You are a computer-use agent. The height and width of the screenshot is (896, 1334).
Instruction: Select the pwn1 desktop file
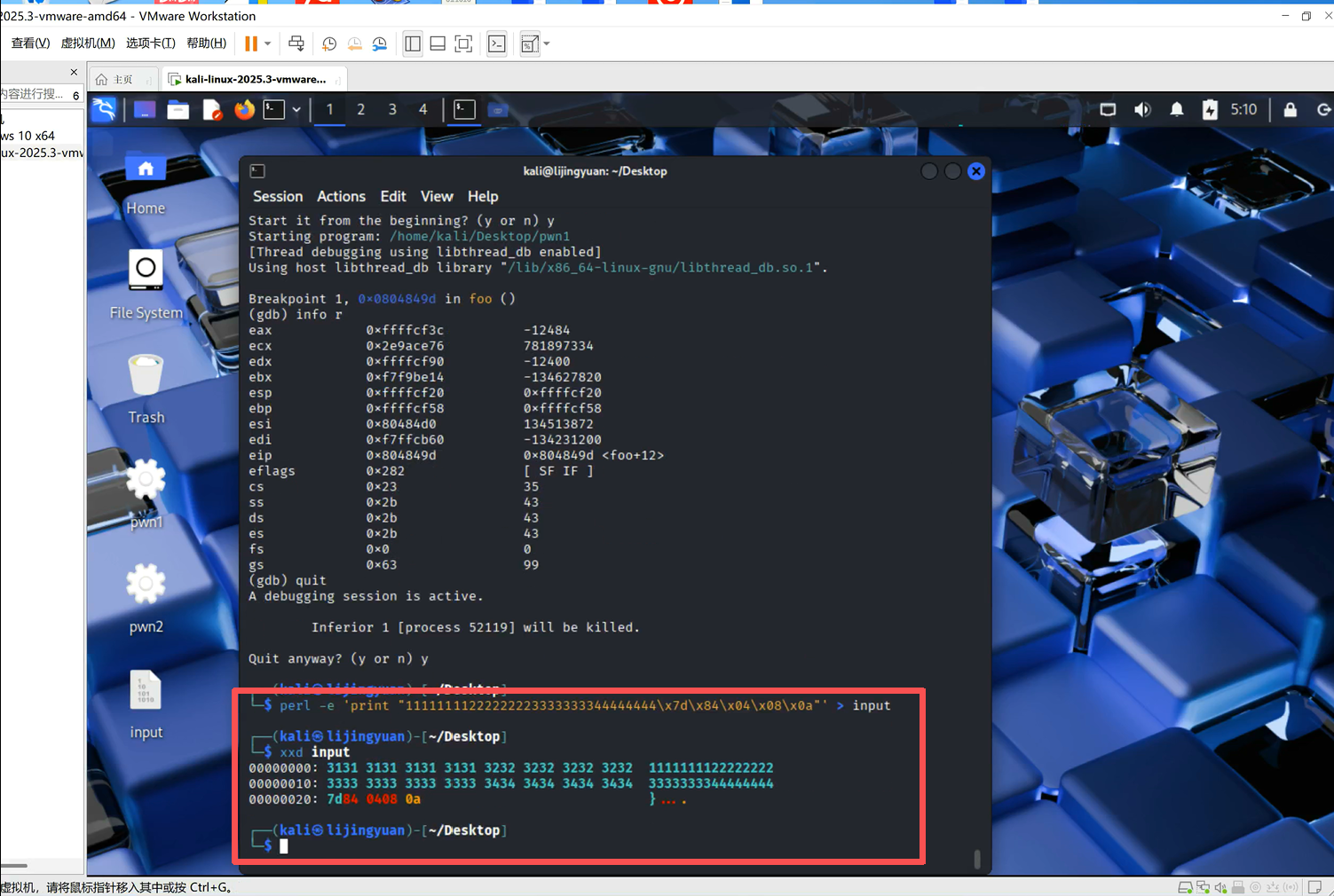point(146,495)
